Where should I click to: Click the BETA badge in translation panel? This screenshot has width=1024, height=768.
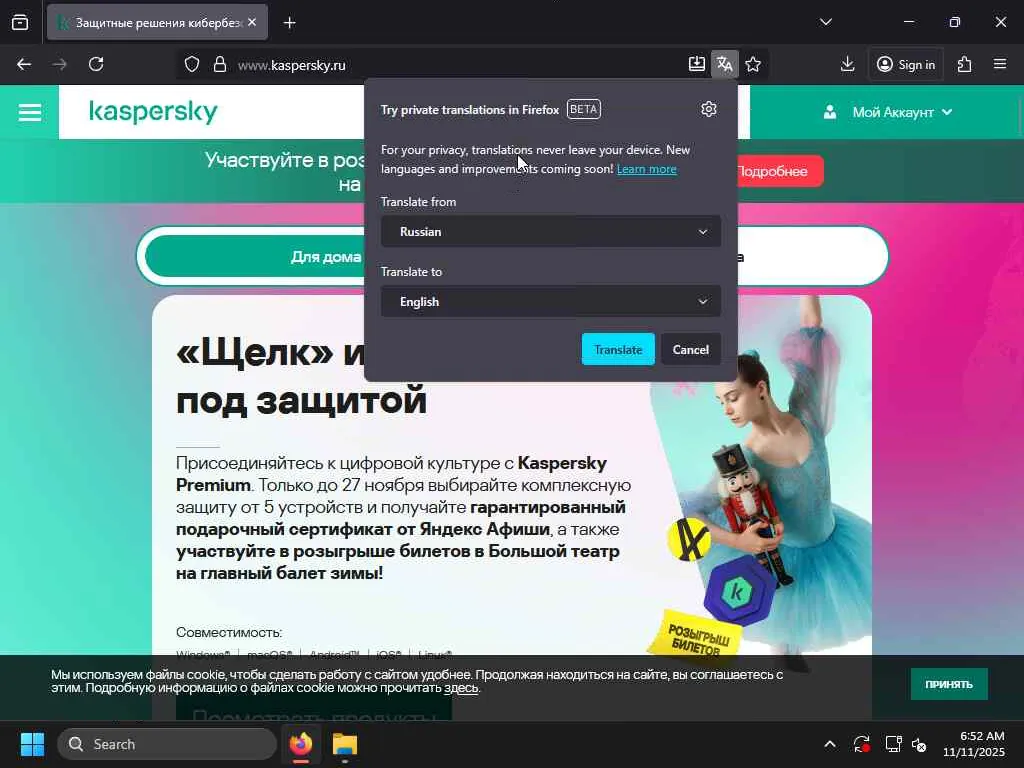583,109
